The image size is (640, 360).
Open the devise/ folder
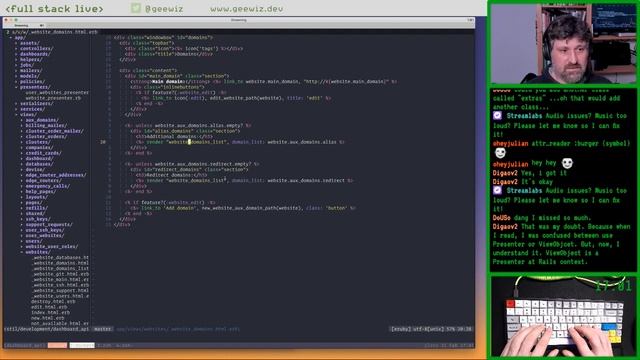[x=35, y=170]
